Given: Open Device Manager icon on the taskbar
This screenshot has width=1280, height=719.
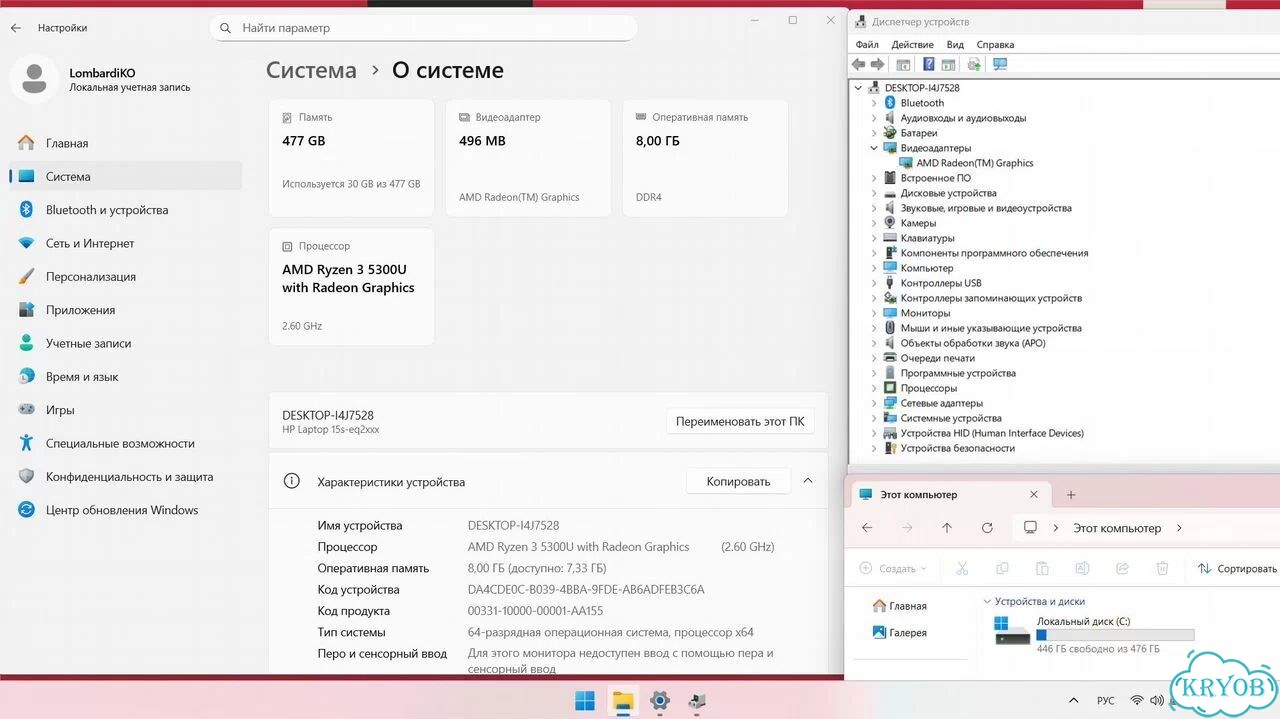Looking at the screenshot, I should (x=698, y=700).
